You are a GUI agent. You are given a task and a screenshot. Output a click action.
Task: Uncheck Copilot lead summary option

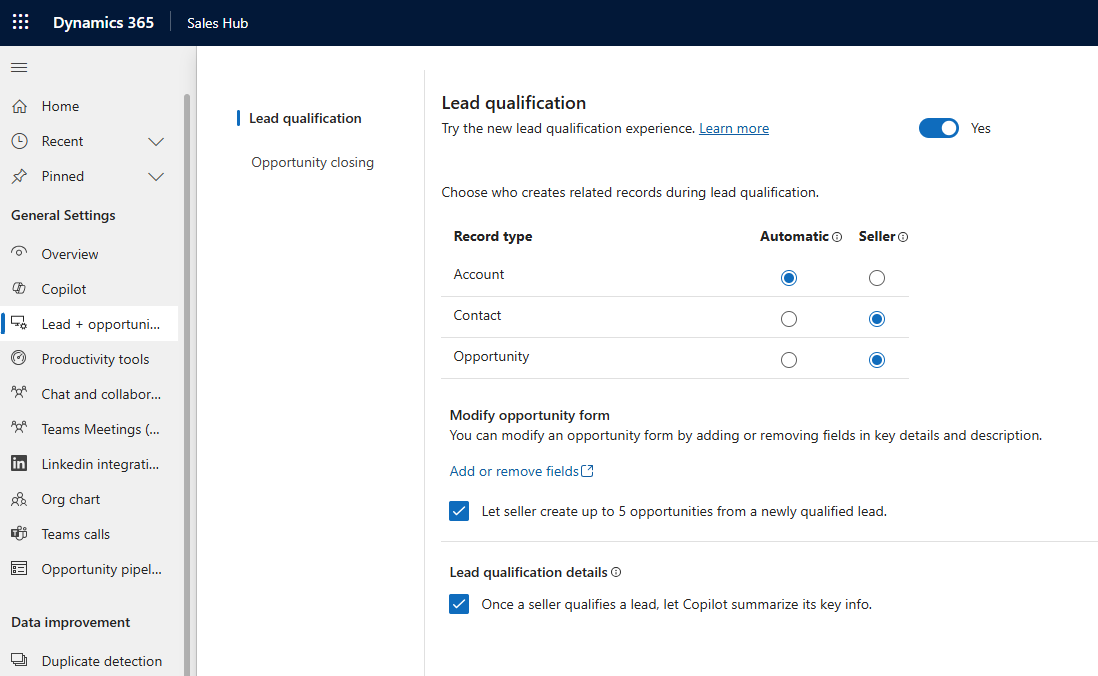[x=459, y=604]
